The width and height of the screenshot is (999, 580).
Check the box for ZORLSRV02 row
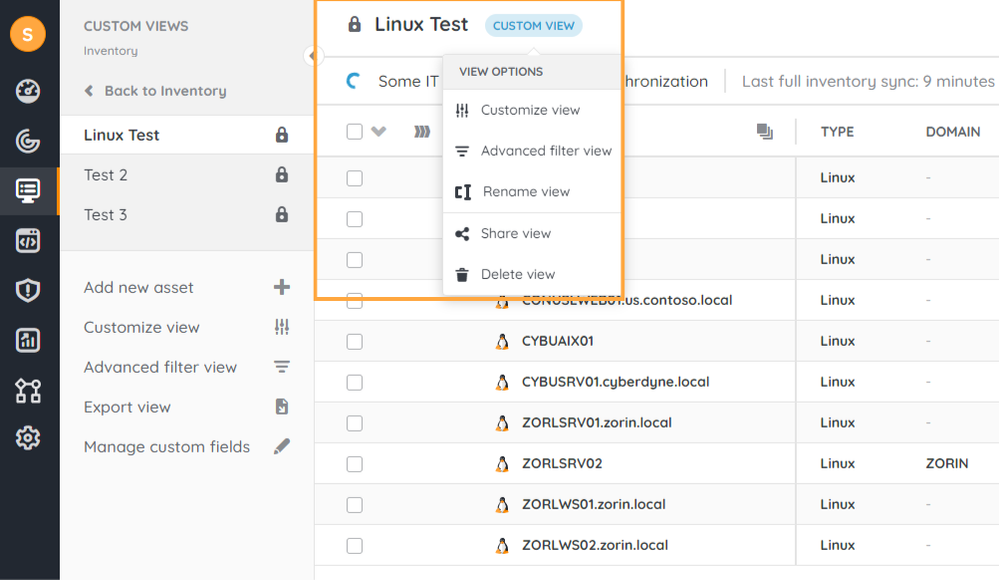tap(354, 464)
